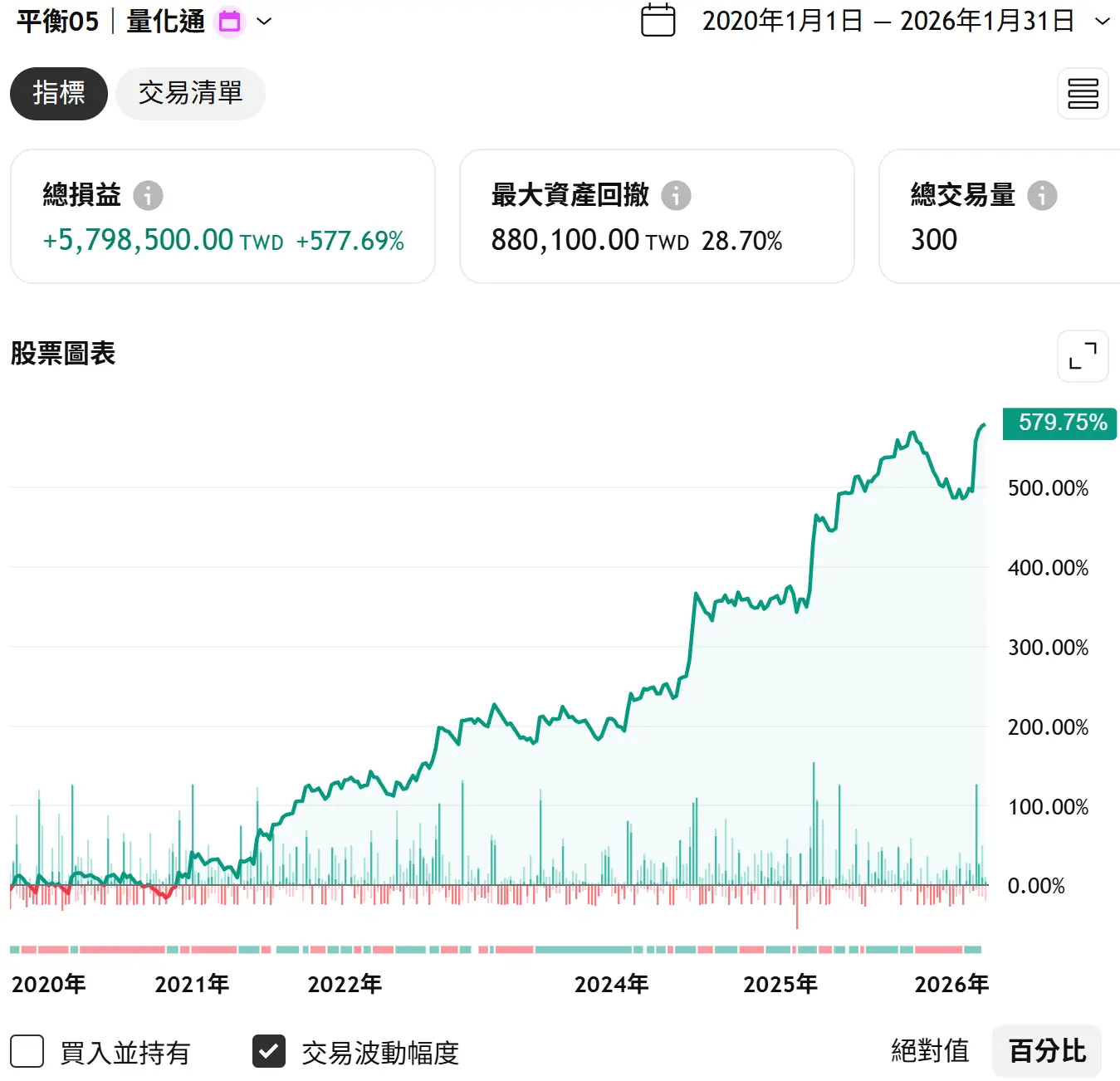Click the 579.75% current value label
Viewport: 1120px width, 1081px height.
click(x=1060, y=423)
